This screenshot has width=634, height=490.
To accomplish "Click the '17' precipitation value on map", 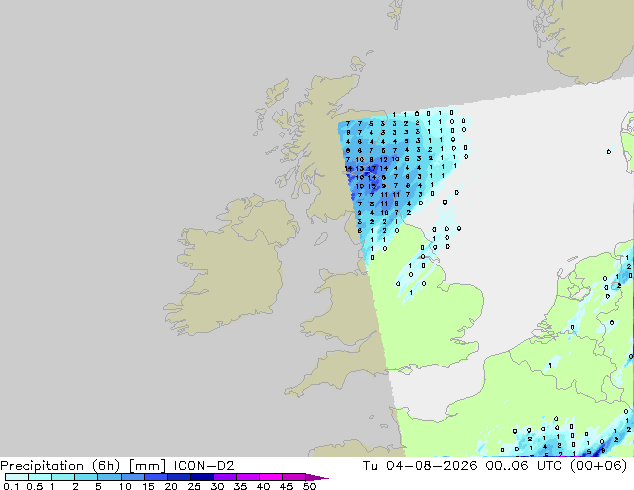I will (x=372, y=169).
